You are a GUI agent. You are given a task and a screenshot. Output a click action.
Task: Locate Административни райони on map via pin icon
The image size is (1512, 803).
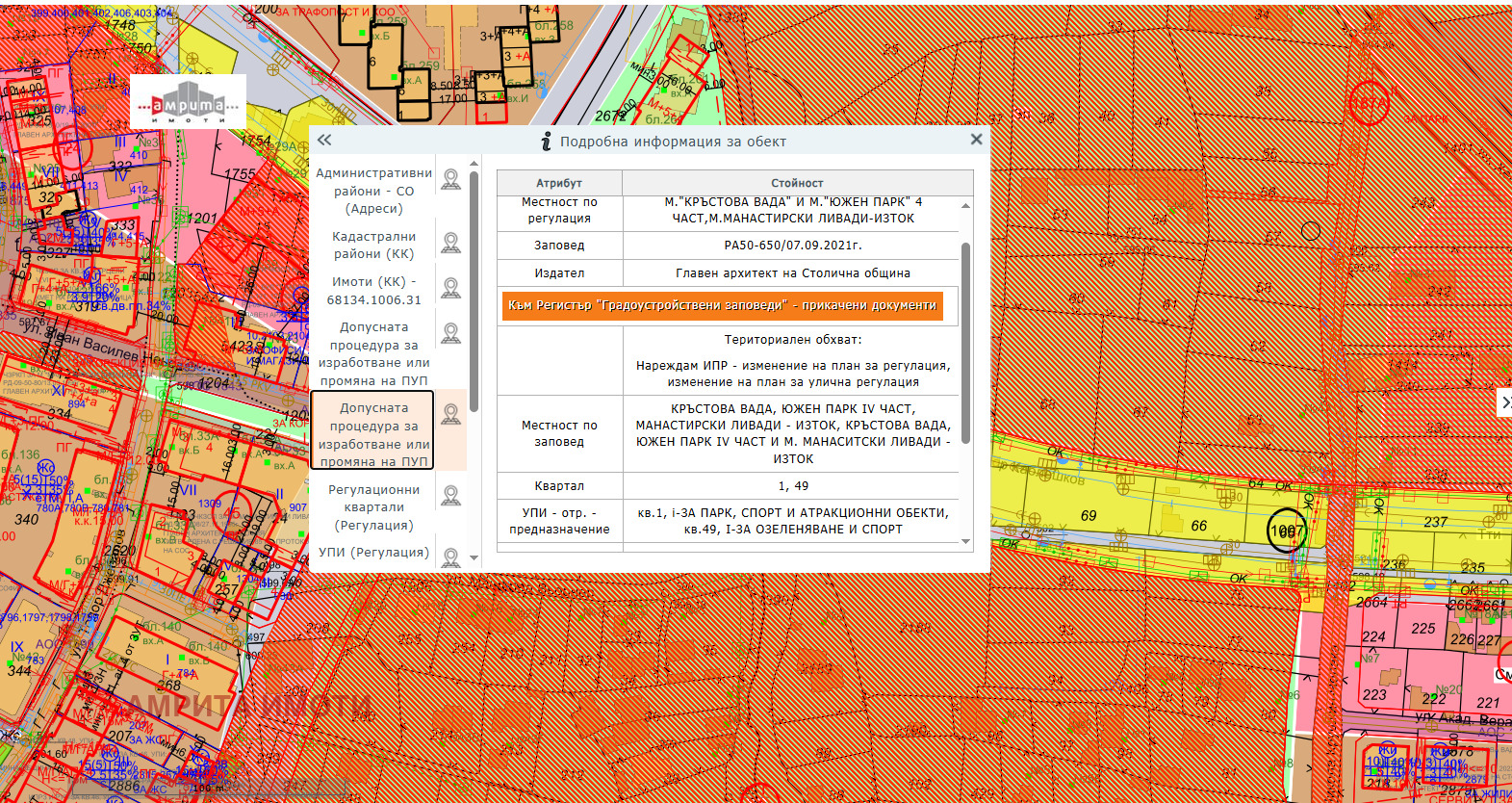click(x=450, y=180)
